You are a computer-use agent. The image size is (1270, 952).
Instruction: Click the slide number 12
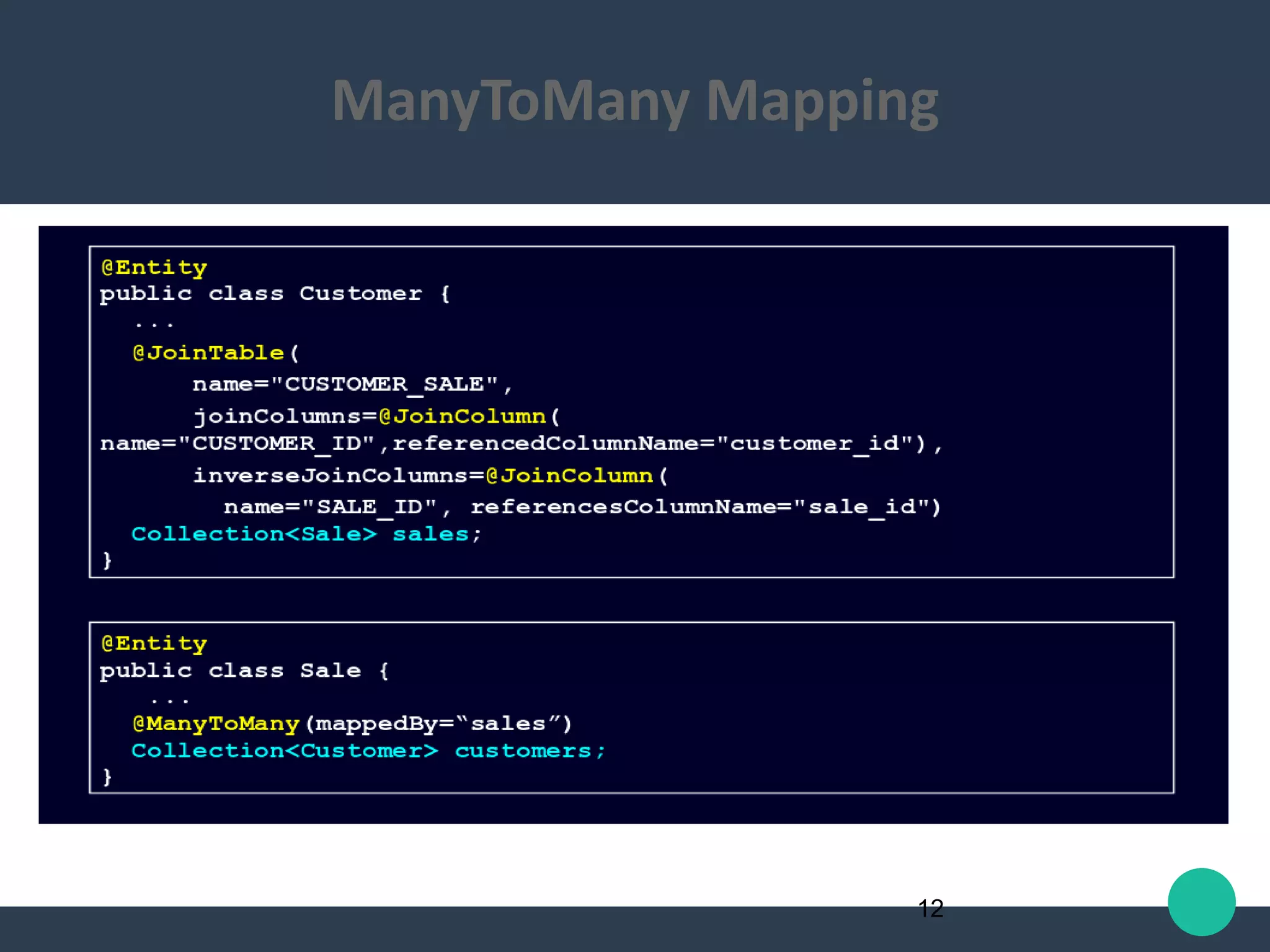click(930, 909)
